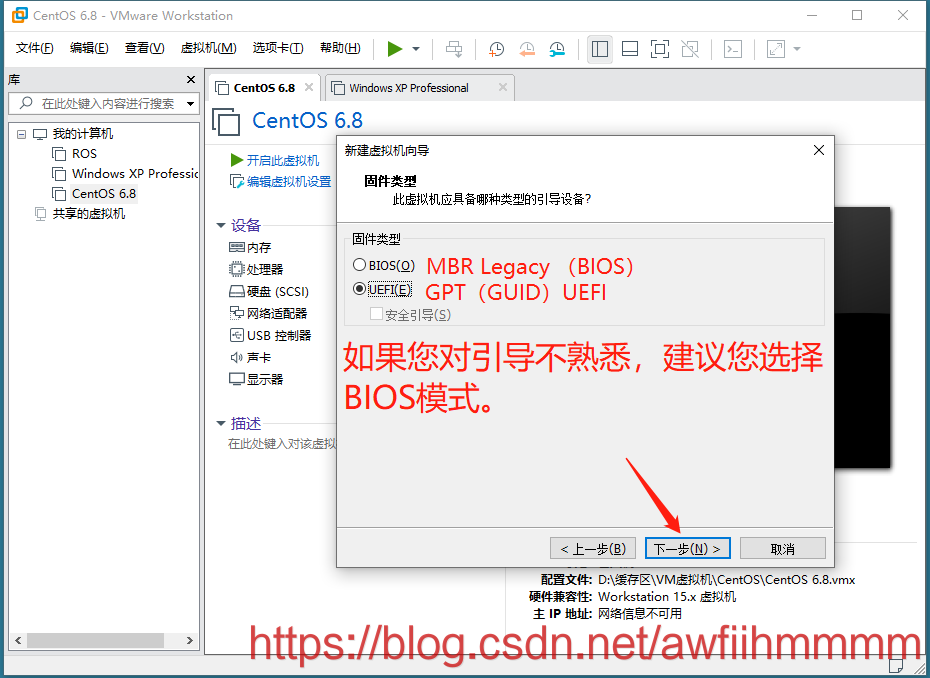Screen dimensions: 930x678
Task: Open the stretch display dropdown arrow
Action: click(x=797, y=49)
